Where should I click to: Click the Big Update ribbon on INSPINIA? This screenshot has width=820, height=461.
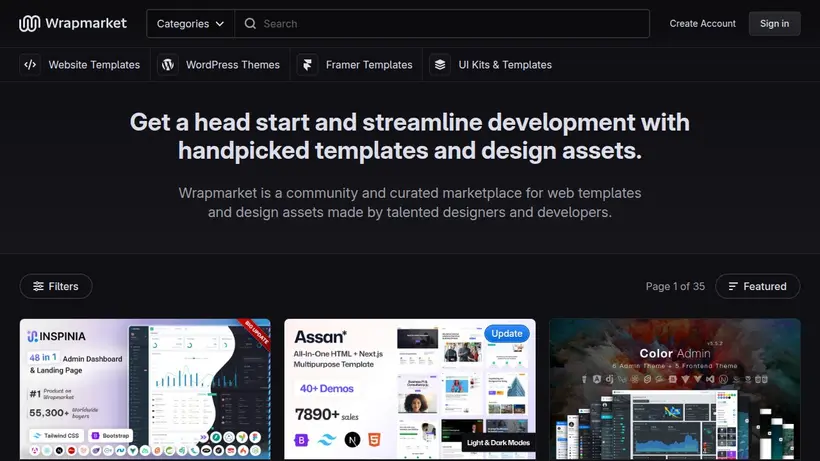(x=256, y=332)
